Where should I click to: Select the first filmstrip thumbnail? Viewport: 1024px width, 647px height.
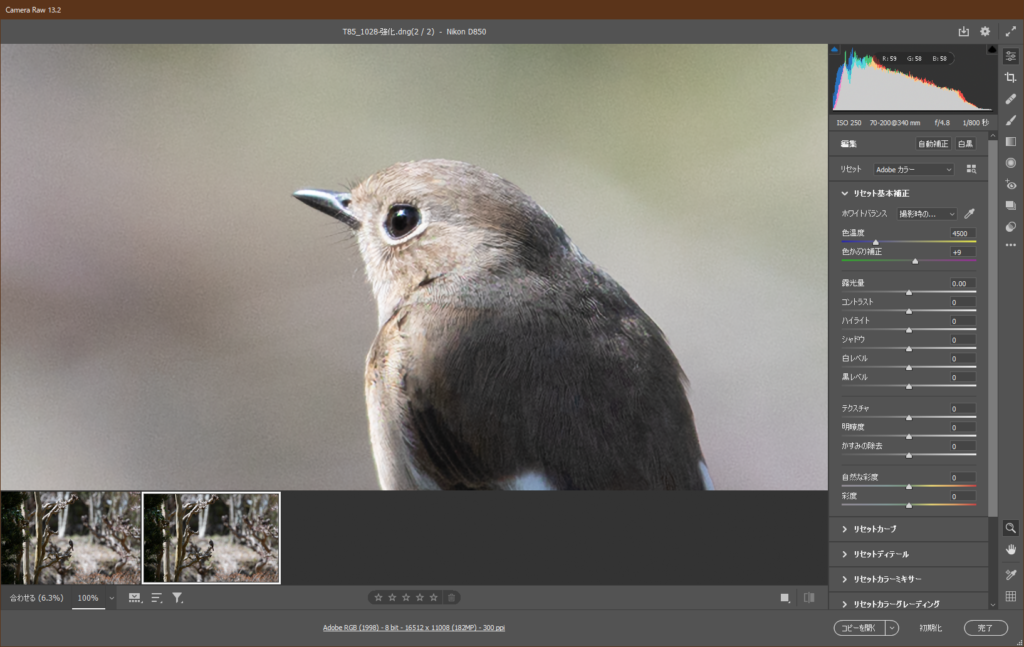(70, 537)
